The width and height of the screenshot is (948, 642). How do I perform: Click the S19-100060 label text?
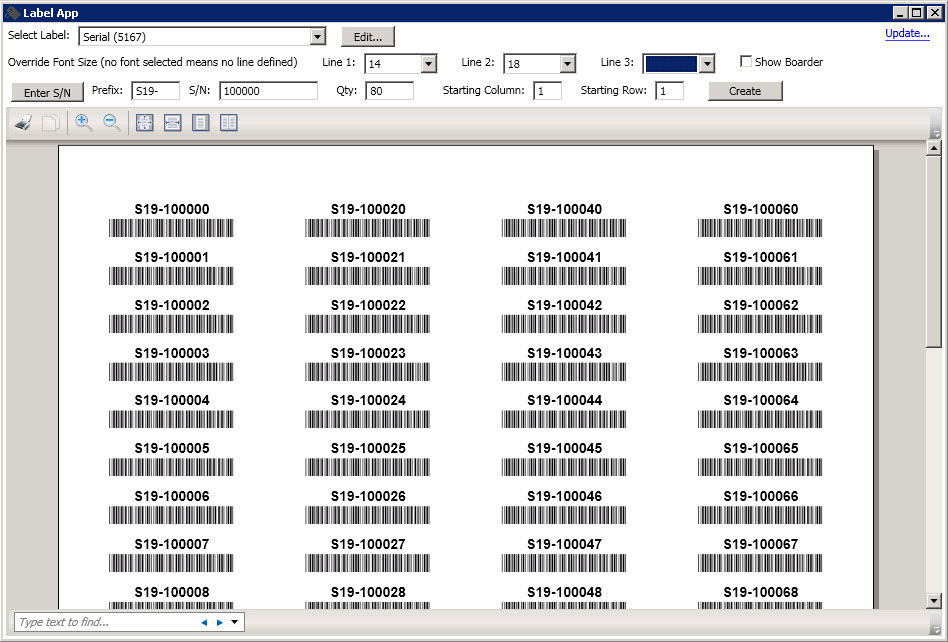761,209
